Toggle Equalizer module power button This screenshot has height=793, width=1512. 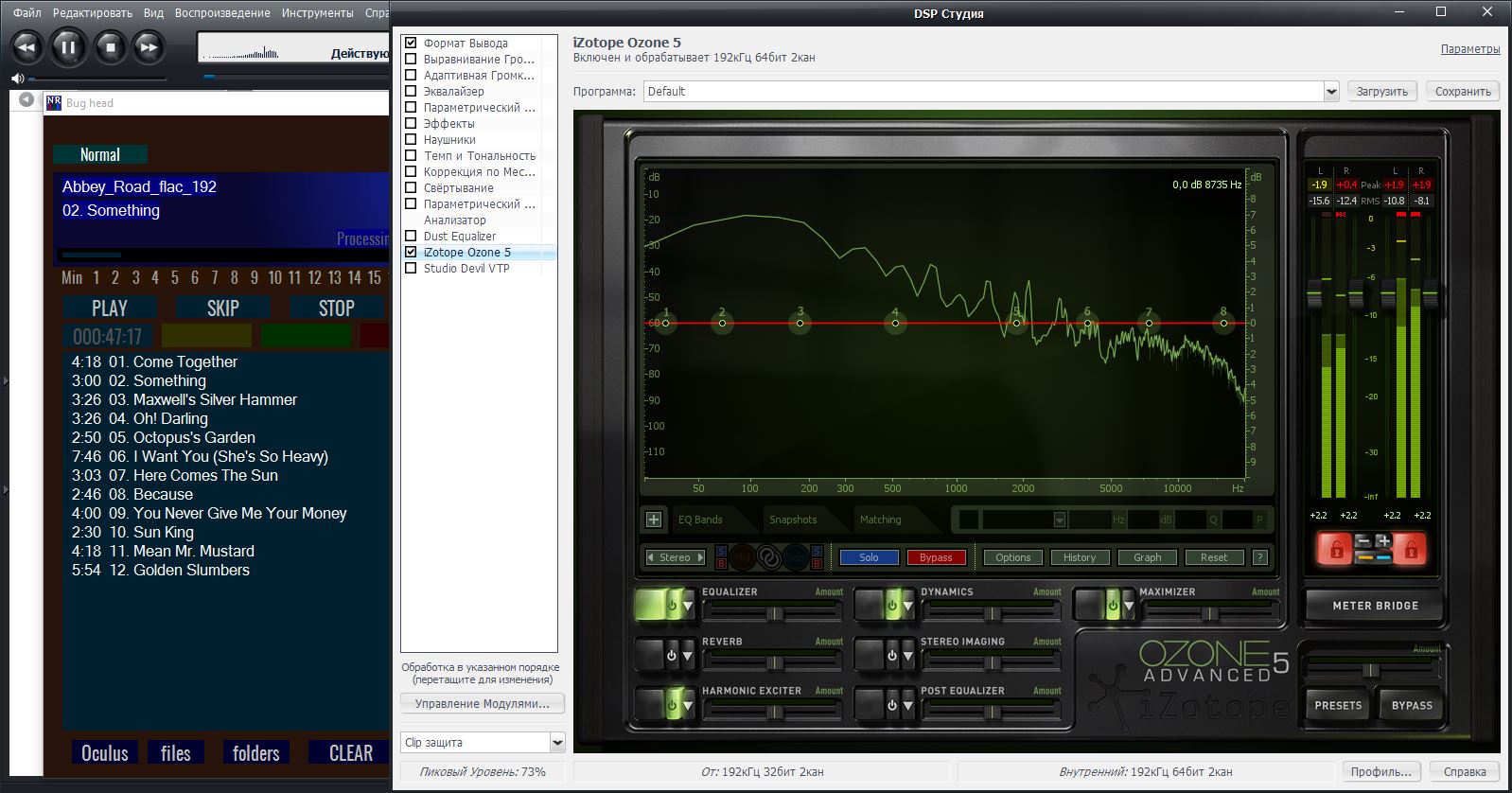click(671, 605)
